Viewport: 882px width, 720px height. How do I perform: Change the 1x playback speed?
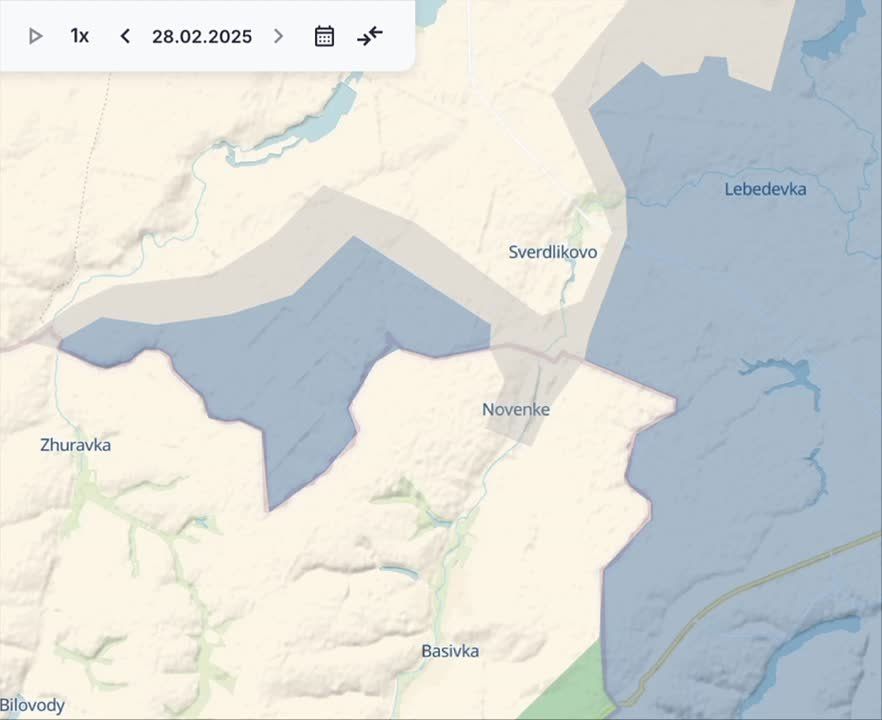coord(80,36)
